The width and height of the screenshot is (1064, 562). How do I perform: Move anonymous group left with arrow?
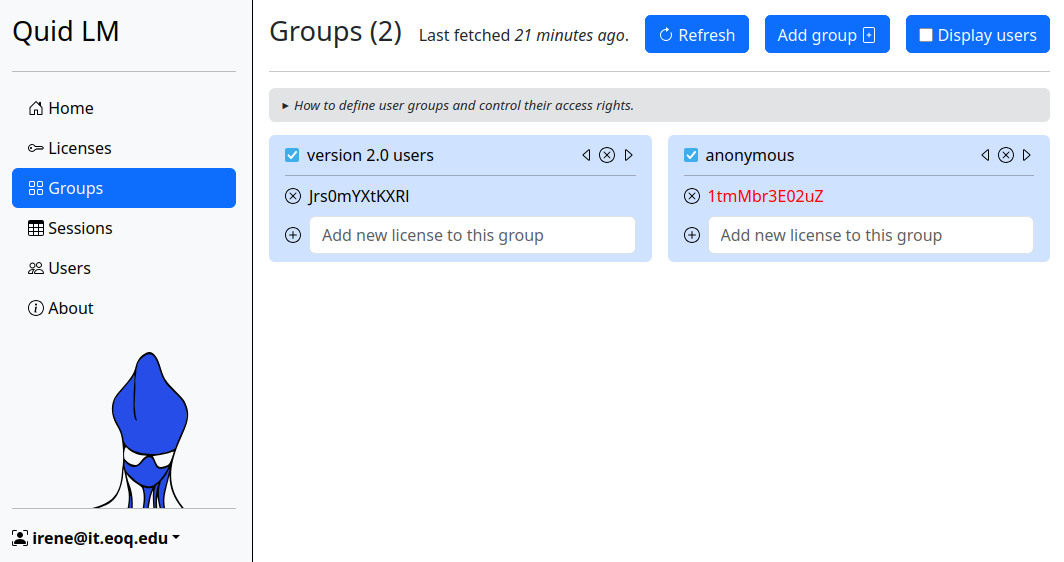pyautogui.click(x=985, y=155)
